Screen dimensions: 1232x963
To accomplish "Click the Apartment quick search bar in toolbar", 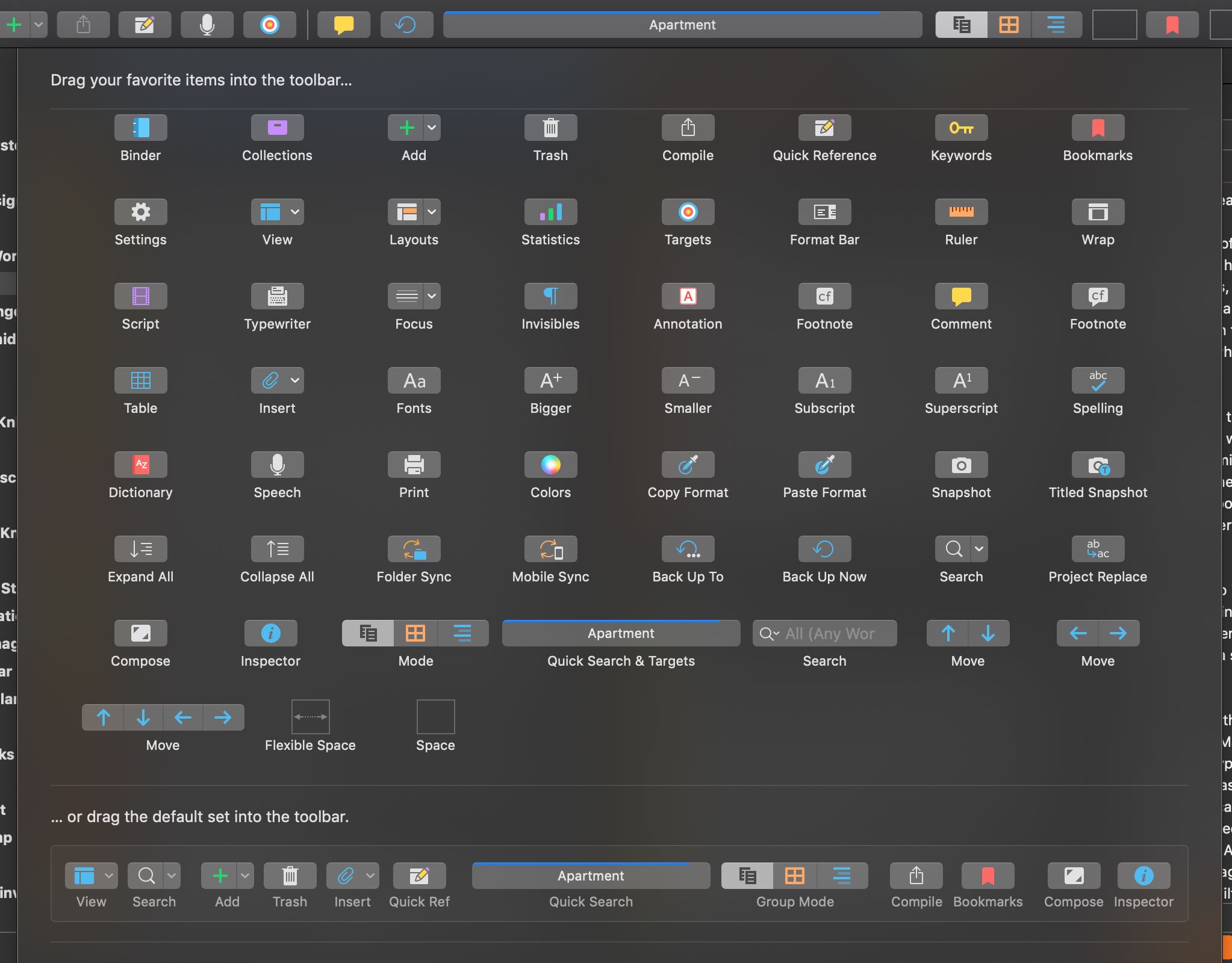I will pos(682,25).
